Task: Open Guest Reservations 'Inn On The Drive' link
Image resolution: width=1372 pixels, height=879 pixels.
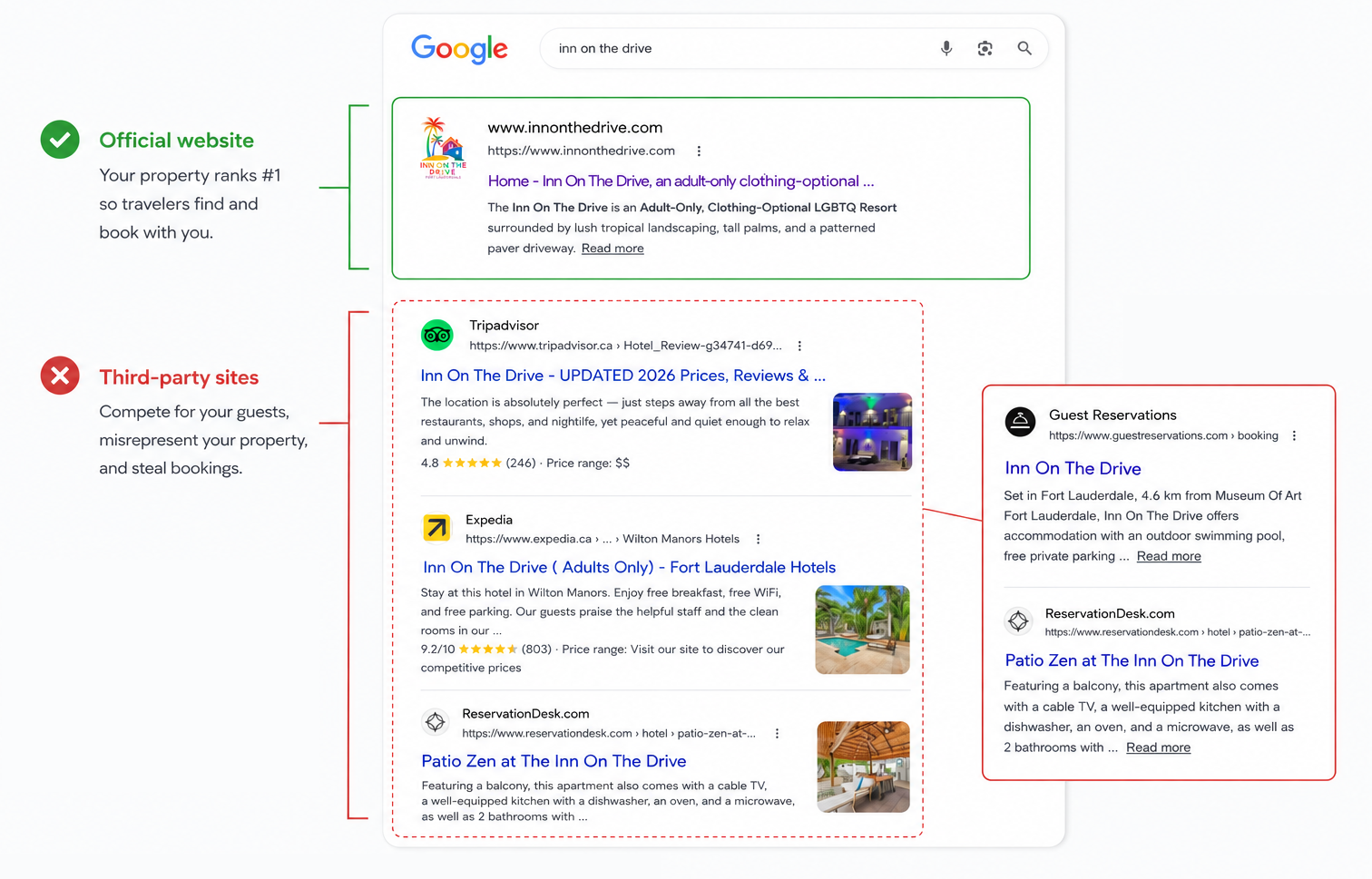Action: pos(1073,468)
